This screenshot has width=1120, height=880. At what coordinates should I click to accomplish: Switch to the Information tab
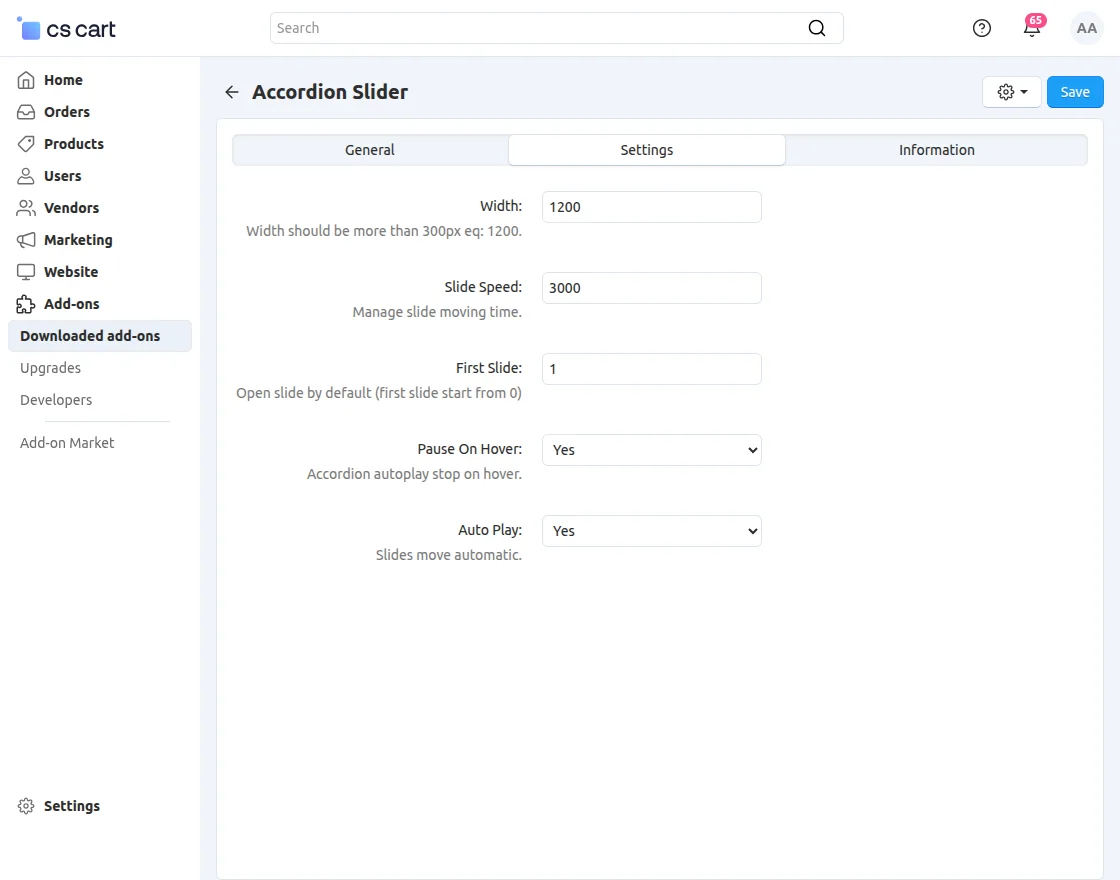pyautogui.click(x=936, y=149)
